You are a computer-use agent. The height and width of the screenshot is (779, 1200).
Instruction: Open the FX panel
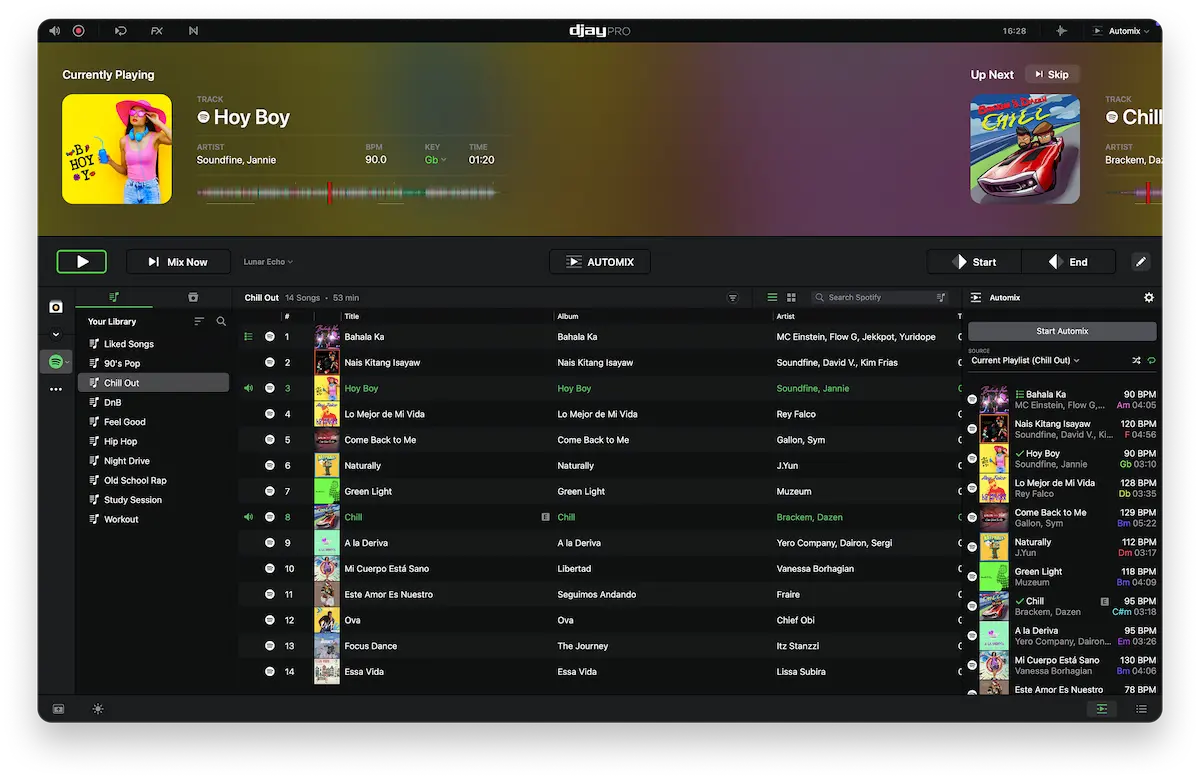(157, 31)
